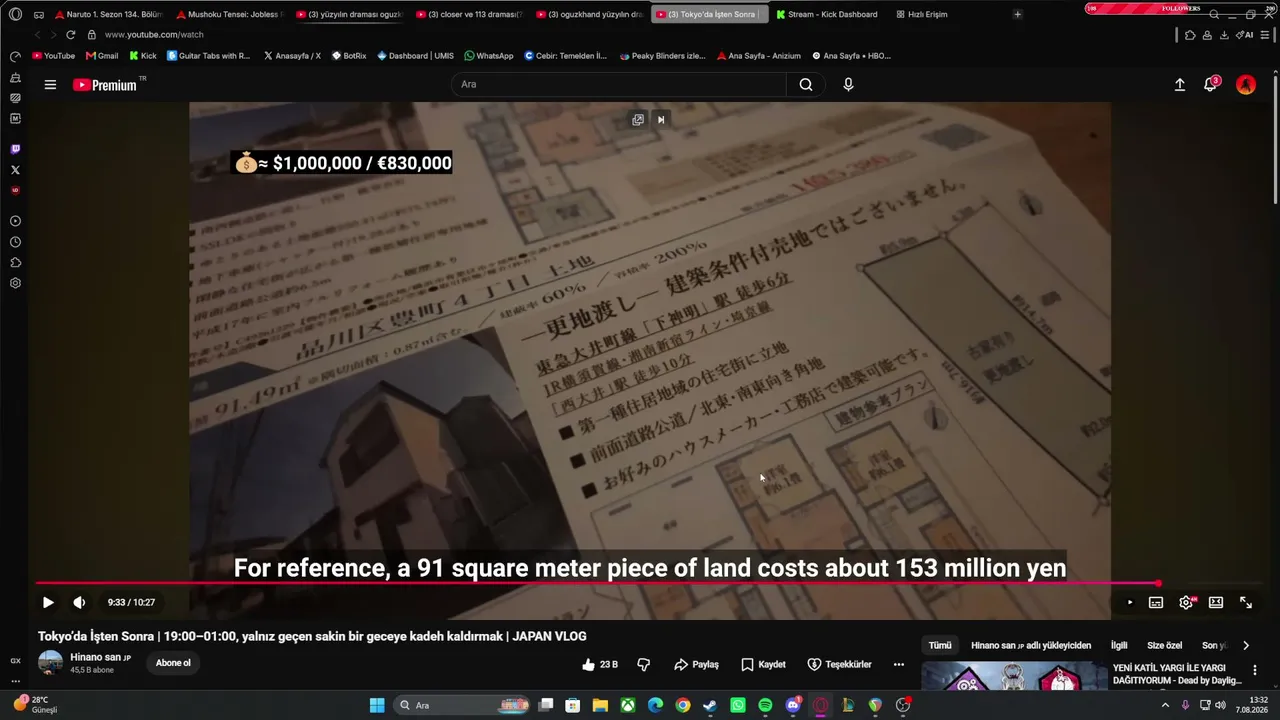The height and width of the screenshot is (720, 1280).
Task: Open the WhatsApp bookmark
Action: pyautogui.click(x=489, y=56)
